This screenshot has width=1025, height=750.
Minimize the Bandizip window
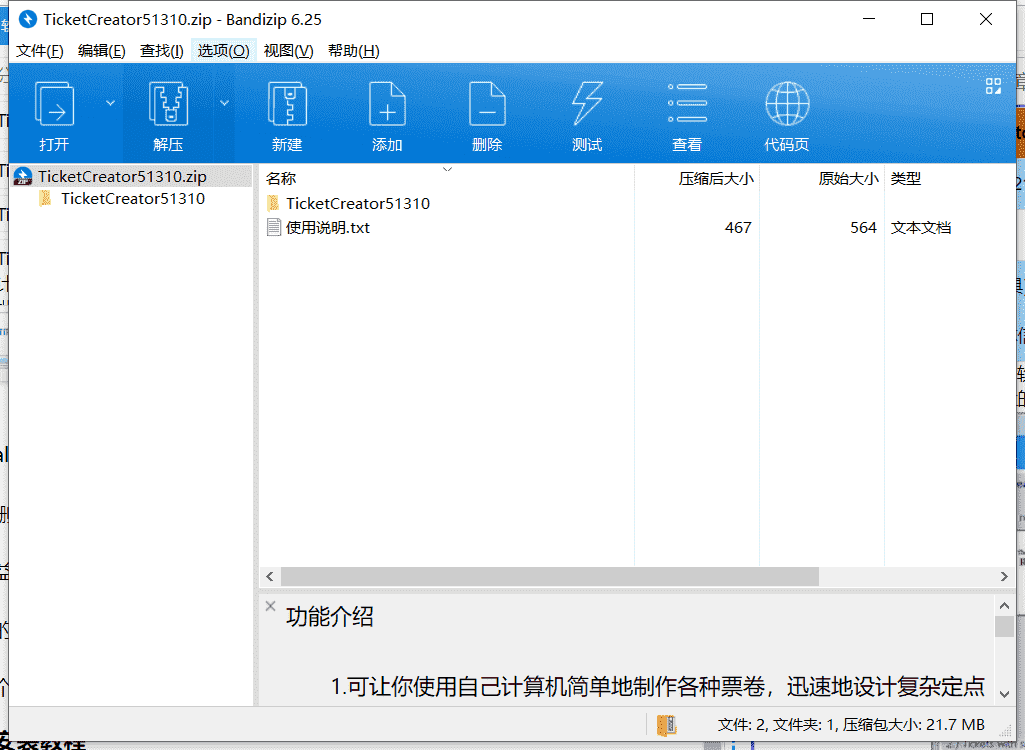[869, 20]
